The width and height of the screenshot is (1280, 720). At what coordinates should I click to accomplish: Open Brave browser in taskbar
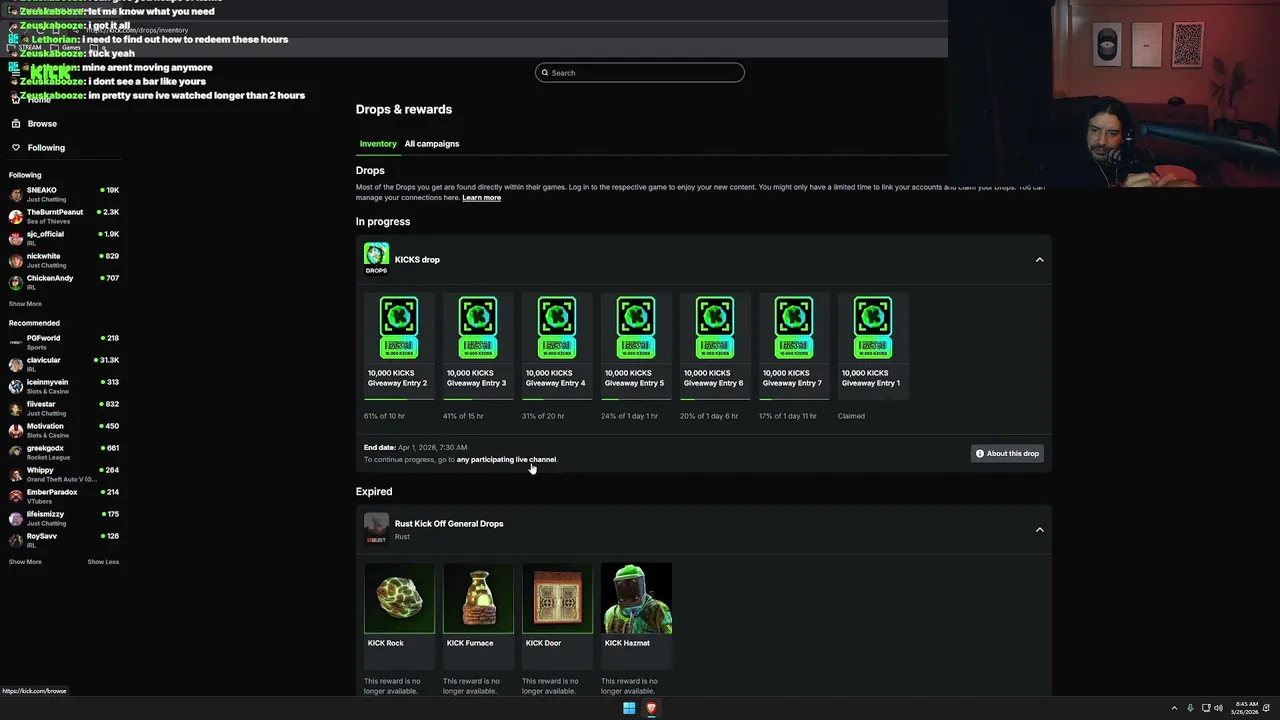click(651, 708)
